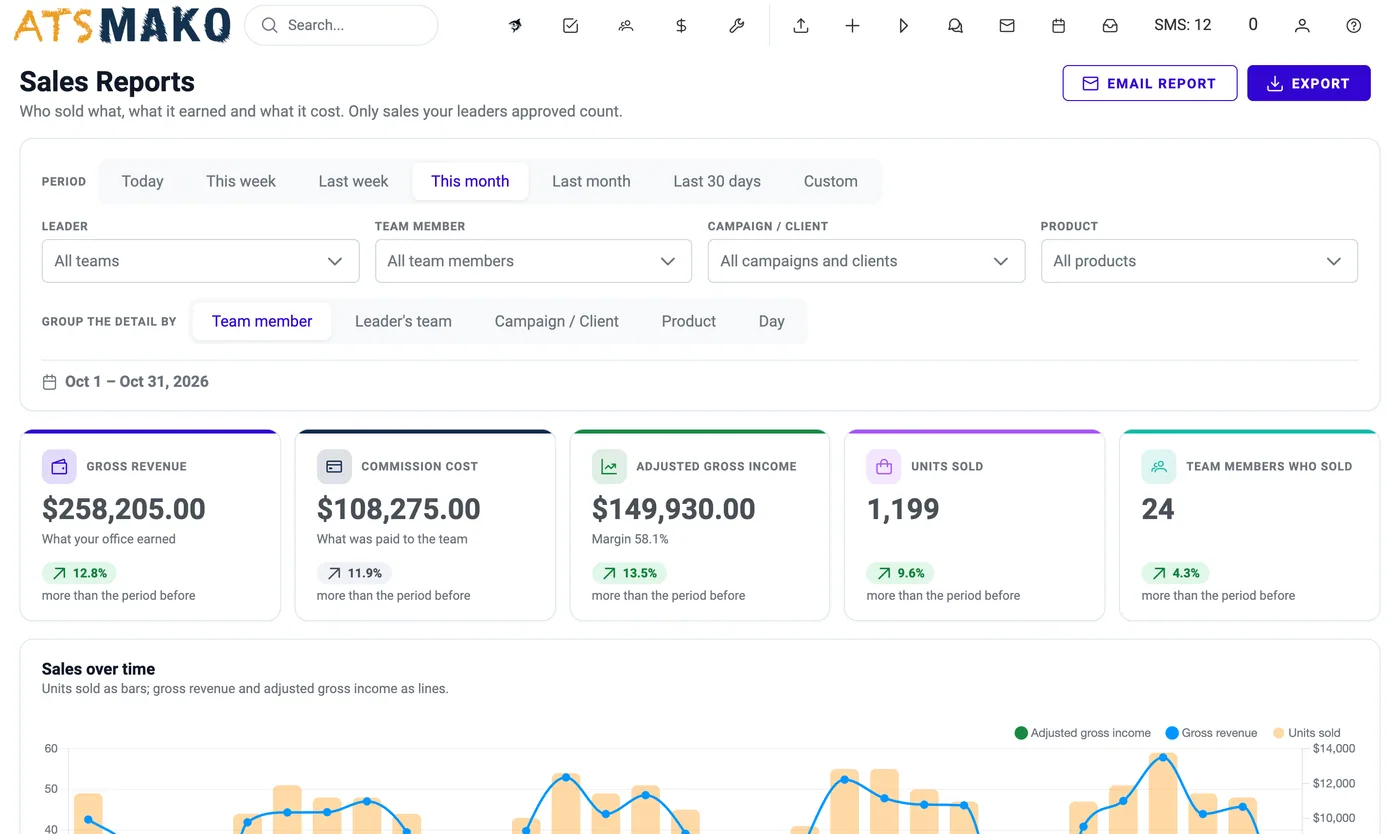Select the Custom period tab
The image size is (1400, 834).
pos(831,181)
